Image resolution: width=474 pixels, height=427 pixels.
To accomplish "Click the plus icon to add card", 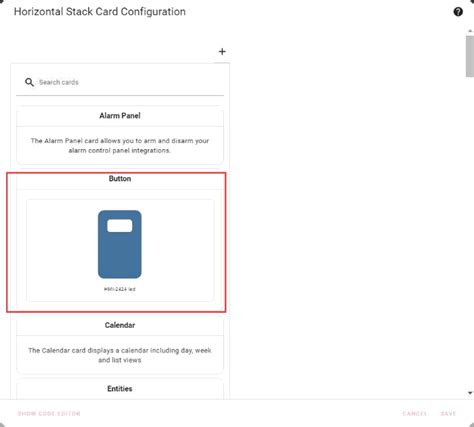I will [222, 52].
